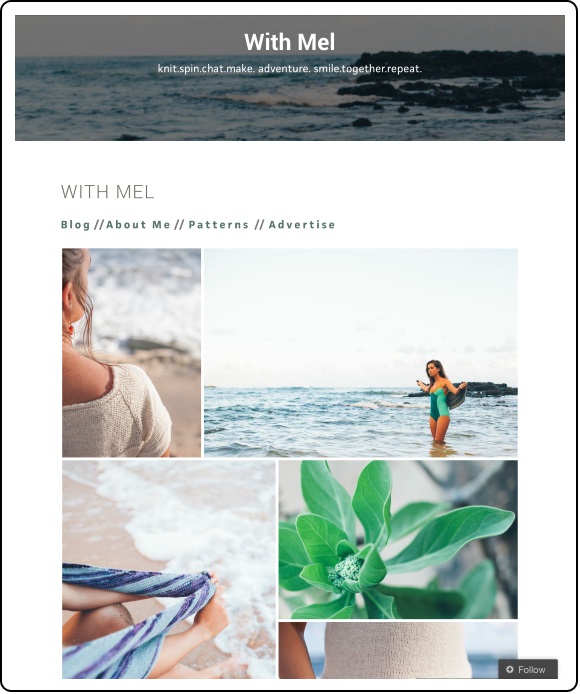580x694 pixels.
Task: Open the Blog link
Action: (75, 225)
